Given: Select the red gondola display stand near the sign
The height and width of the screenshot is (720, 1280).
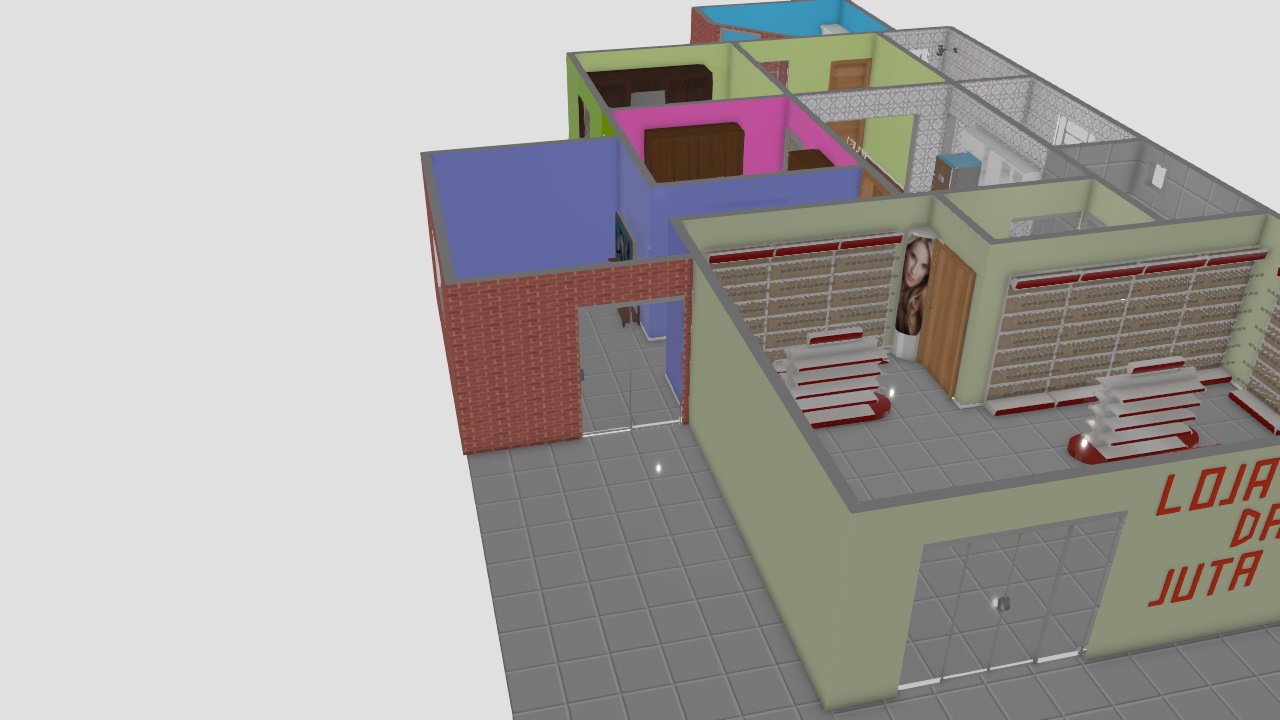Looking at the screenshot, I should 1136,412.
